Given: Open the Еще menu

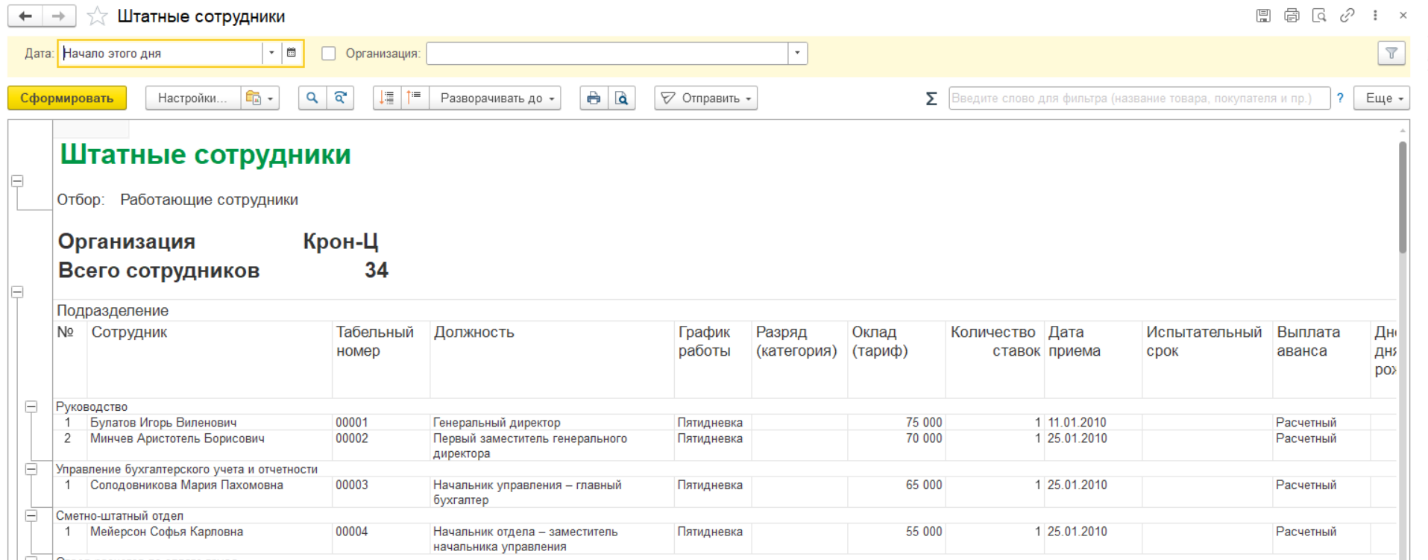Looking at the screenshot, I should point(1381,98).
